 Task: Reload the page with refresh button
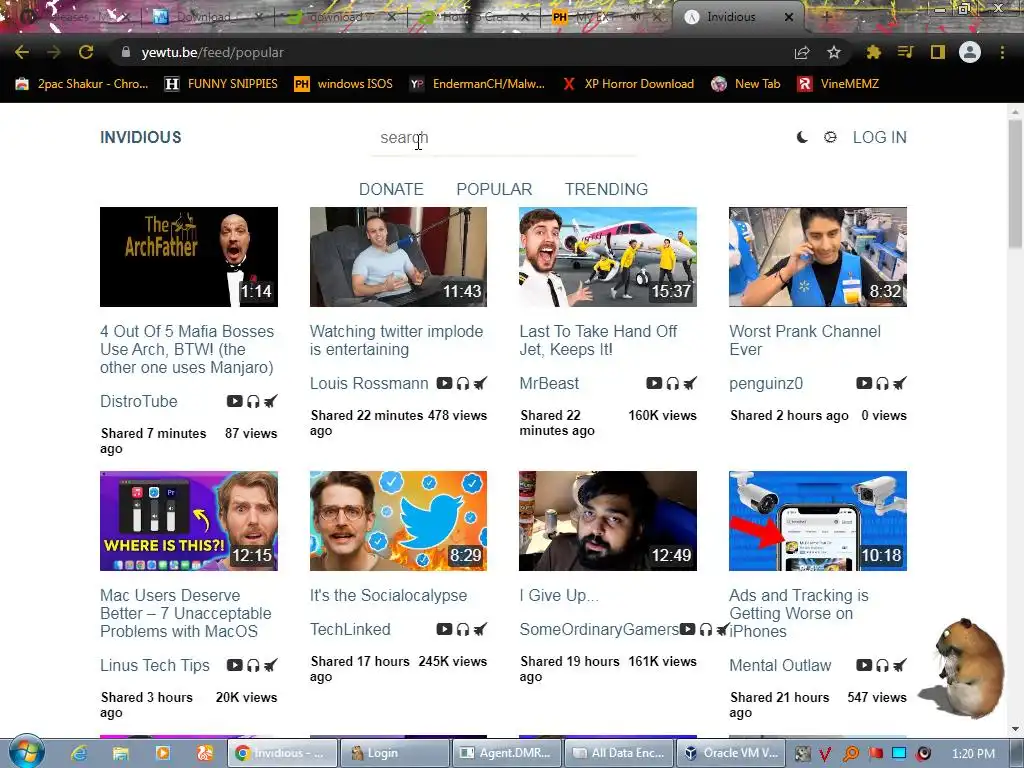click(86, 52)
